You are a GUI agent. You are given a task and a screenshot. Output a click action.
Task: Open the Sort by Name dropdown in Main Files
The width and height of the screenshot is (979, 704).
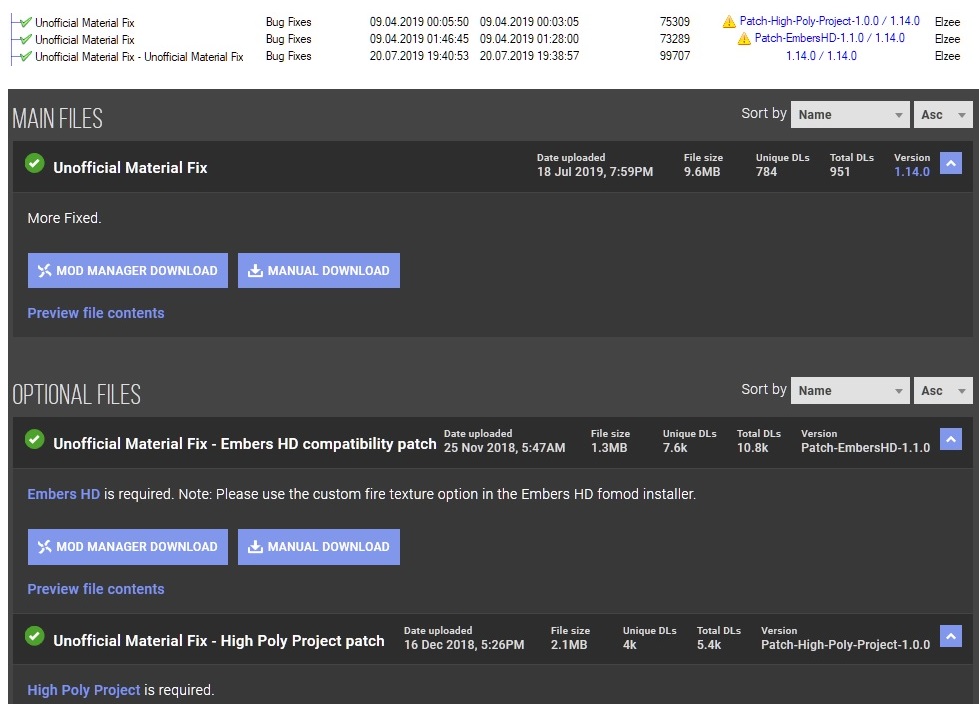tap(850, 114)
